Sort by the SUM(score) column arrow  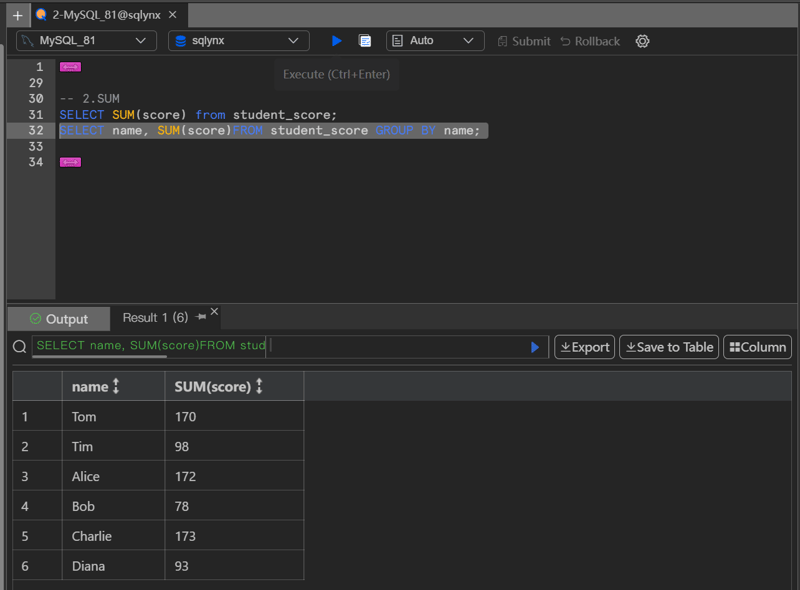click(x=259, y=386)
